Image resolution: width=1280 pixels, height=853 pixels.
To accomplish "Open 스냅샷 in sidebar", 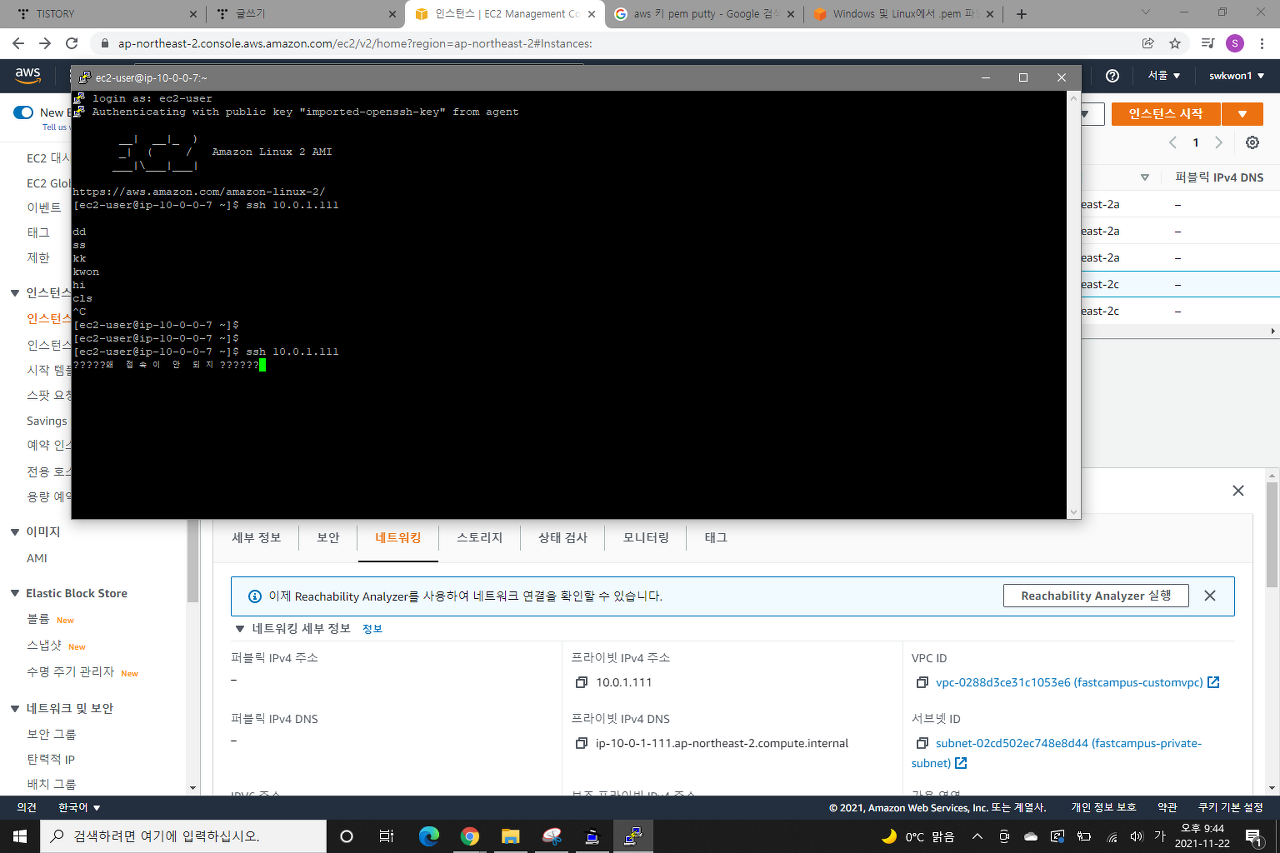I will [44, 645].
